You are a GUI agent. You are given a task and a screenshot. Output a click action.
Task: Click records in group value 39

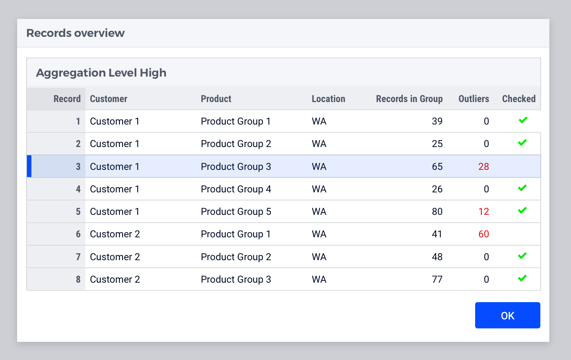click(437, 121)
